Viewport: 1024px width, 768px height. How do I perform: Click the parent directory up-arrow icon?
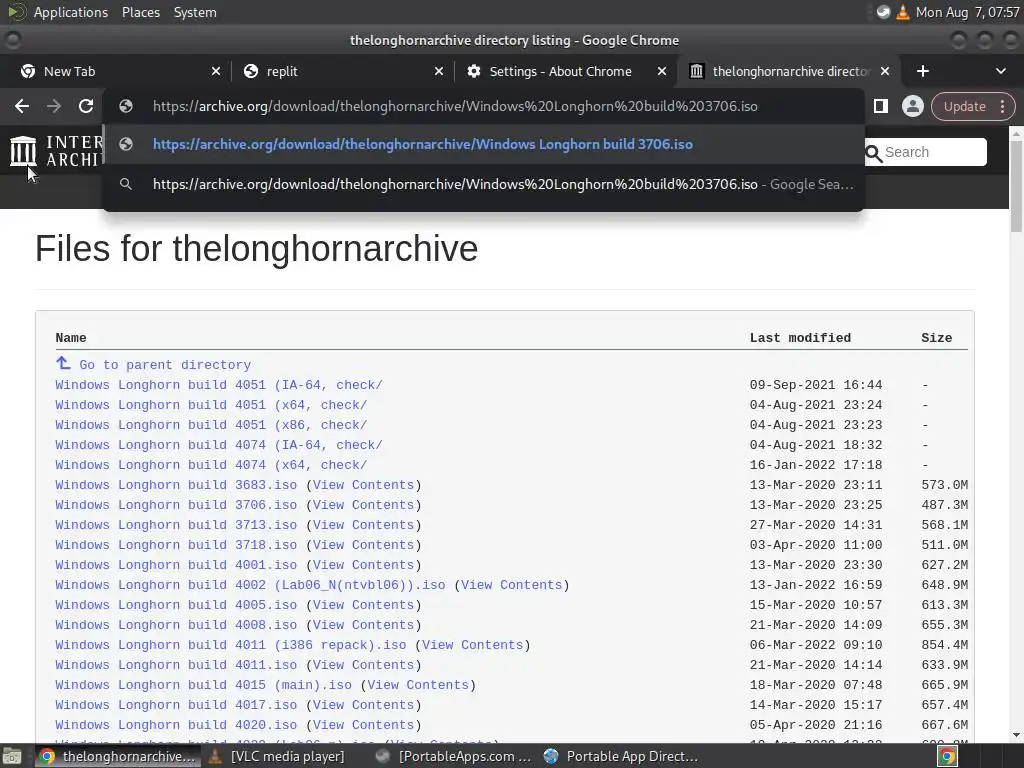(63, 363)
